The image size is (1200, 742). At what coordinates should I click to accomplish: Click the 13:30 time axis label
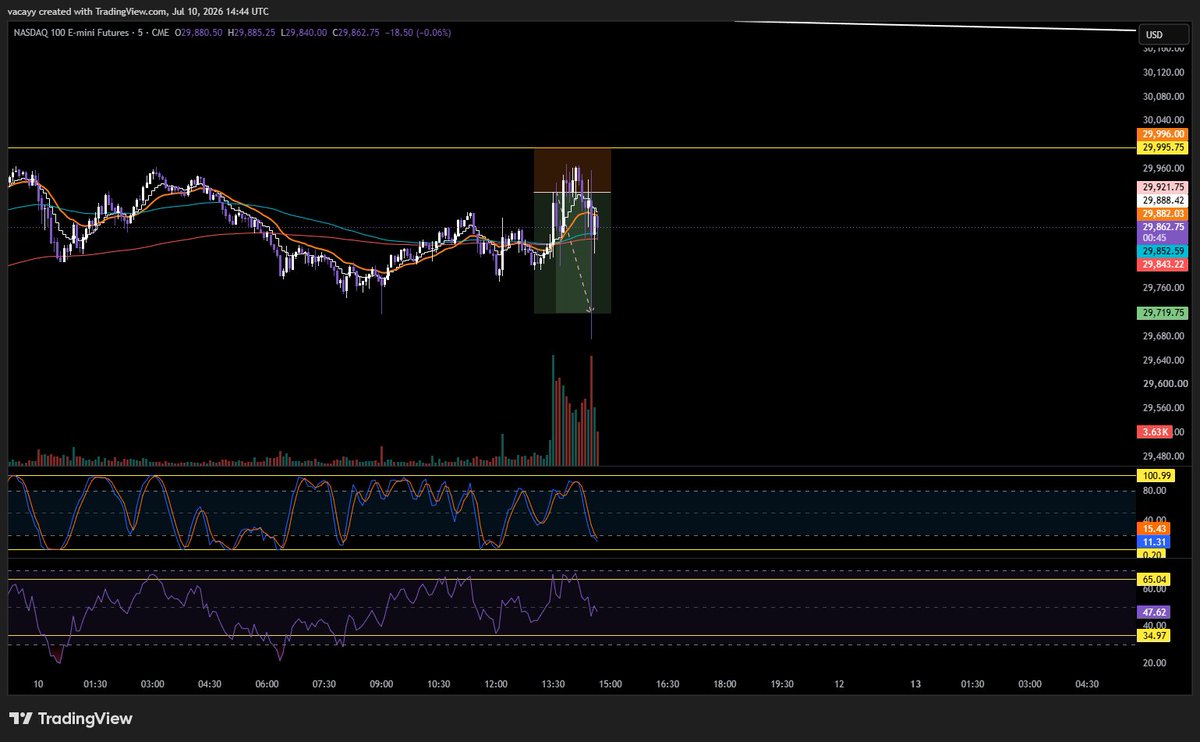click(553, 684)
